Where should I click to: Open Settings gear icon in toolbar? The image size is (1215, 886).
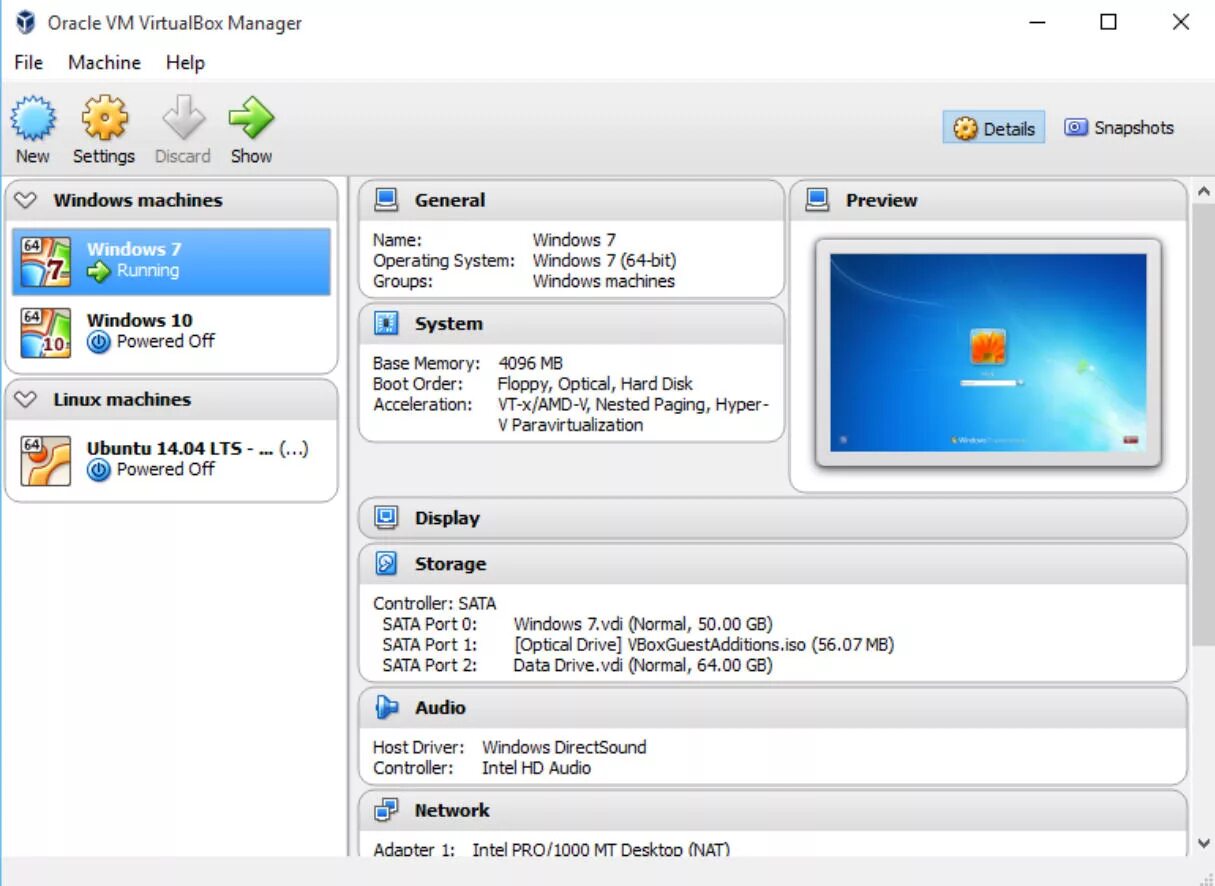tap(104, 119)
